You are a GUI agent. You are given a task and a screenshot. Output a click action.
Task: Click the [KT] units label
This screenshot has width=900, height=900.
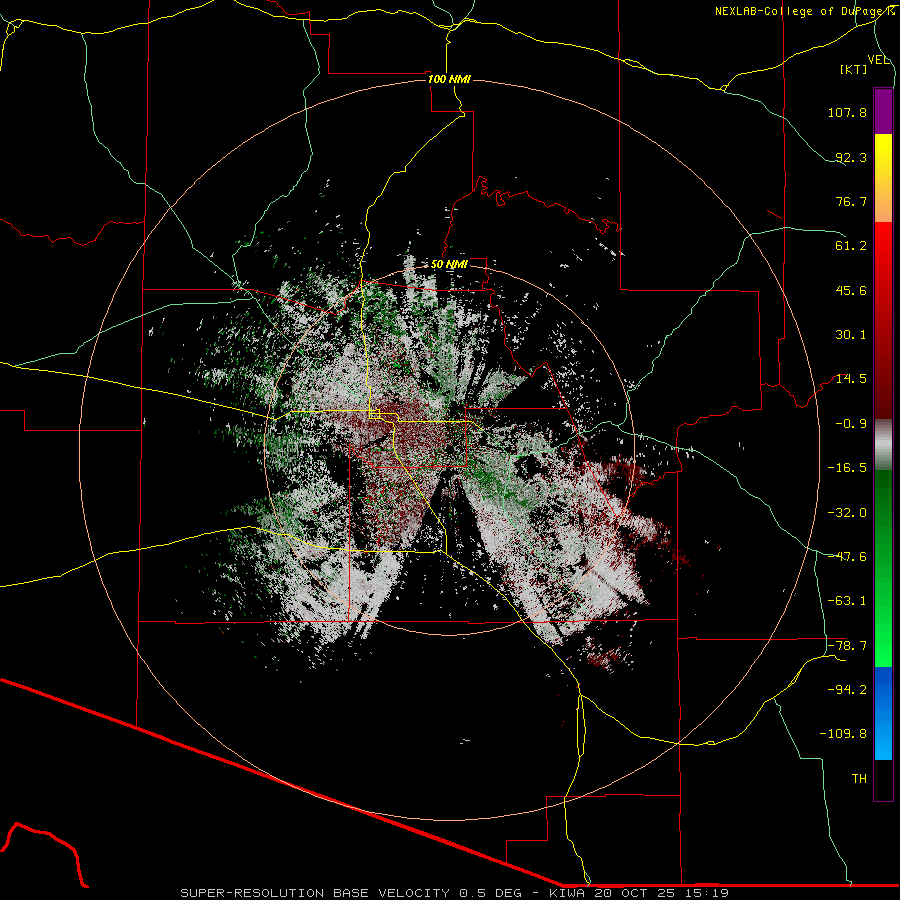click(854, 69)
